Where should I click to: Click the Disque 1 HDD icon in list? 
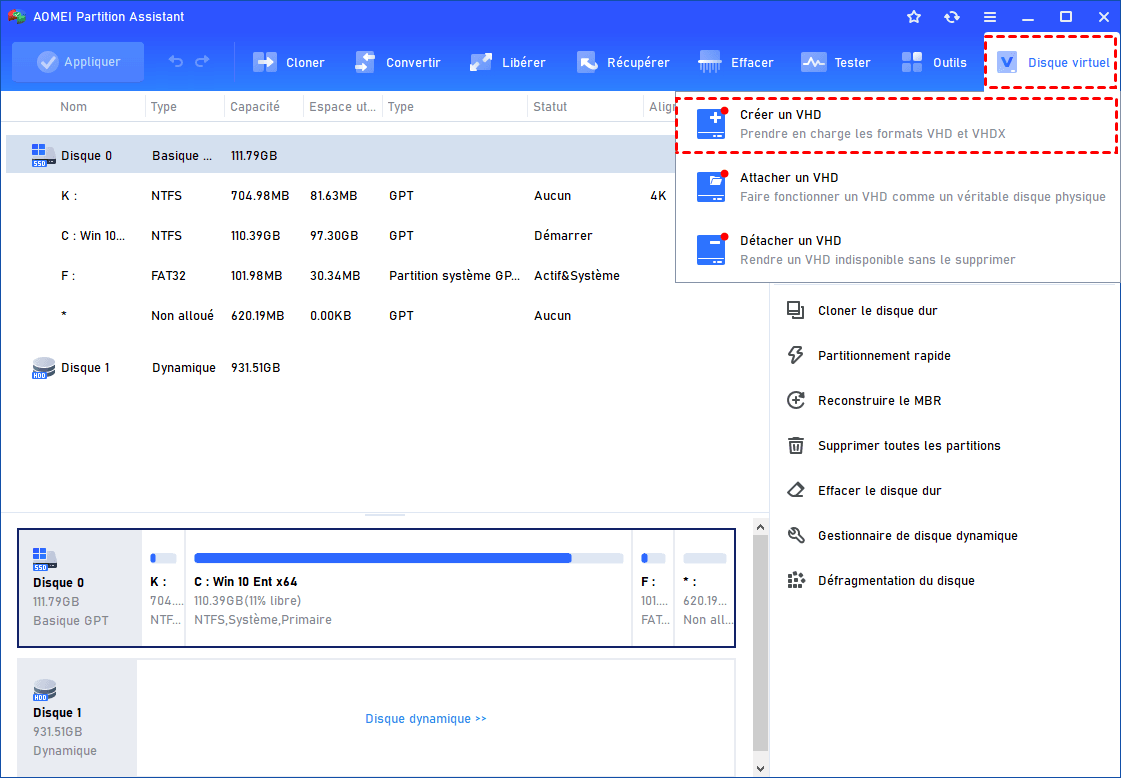pyautogui.click(x=44, y=368)
